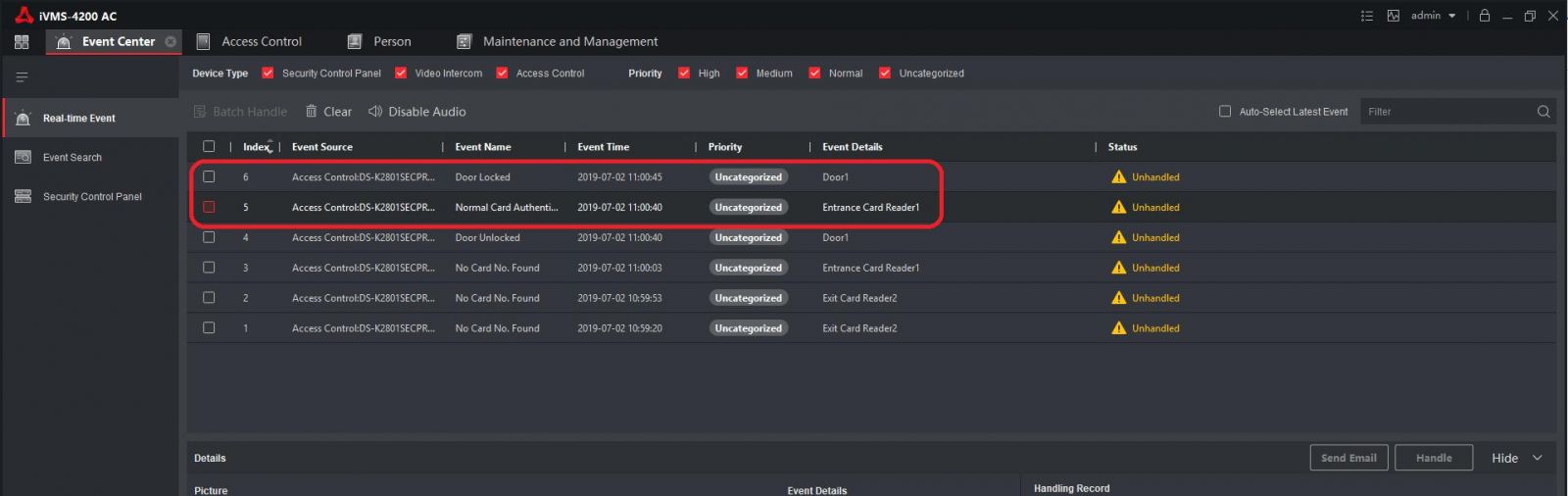Collapse the sidebar using the hamburger icon

[x=22, y=77]
